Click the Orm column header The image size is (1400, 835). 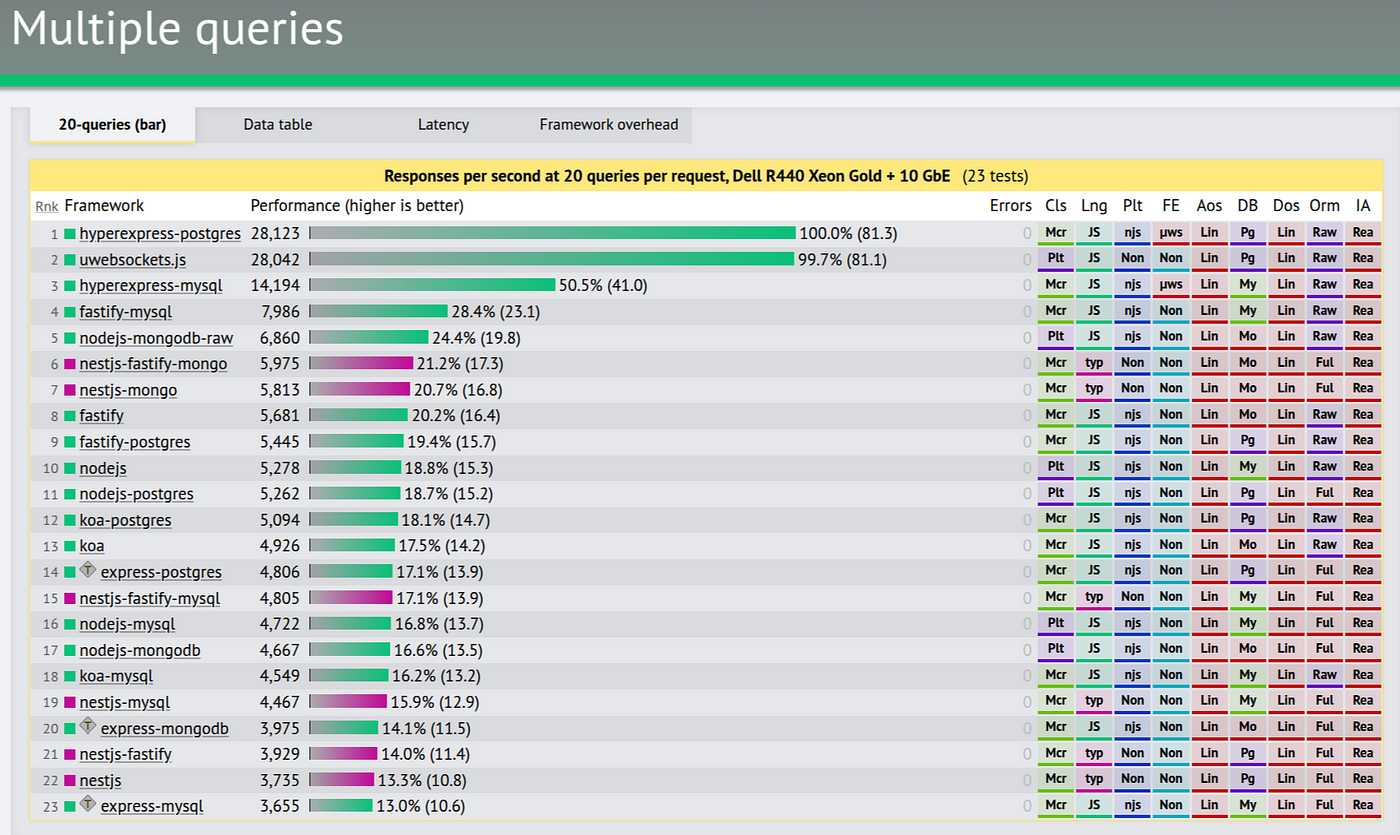(x=1325, y=205)
